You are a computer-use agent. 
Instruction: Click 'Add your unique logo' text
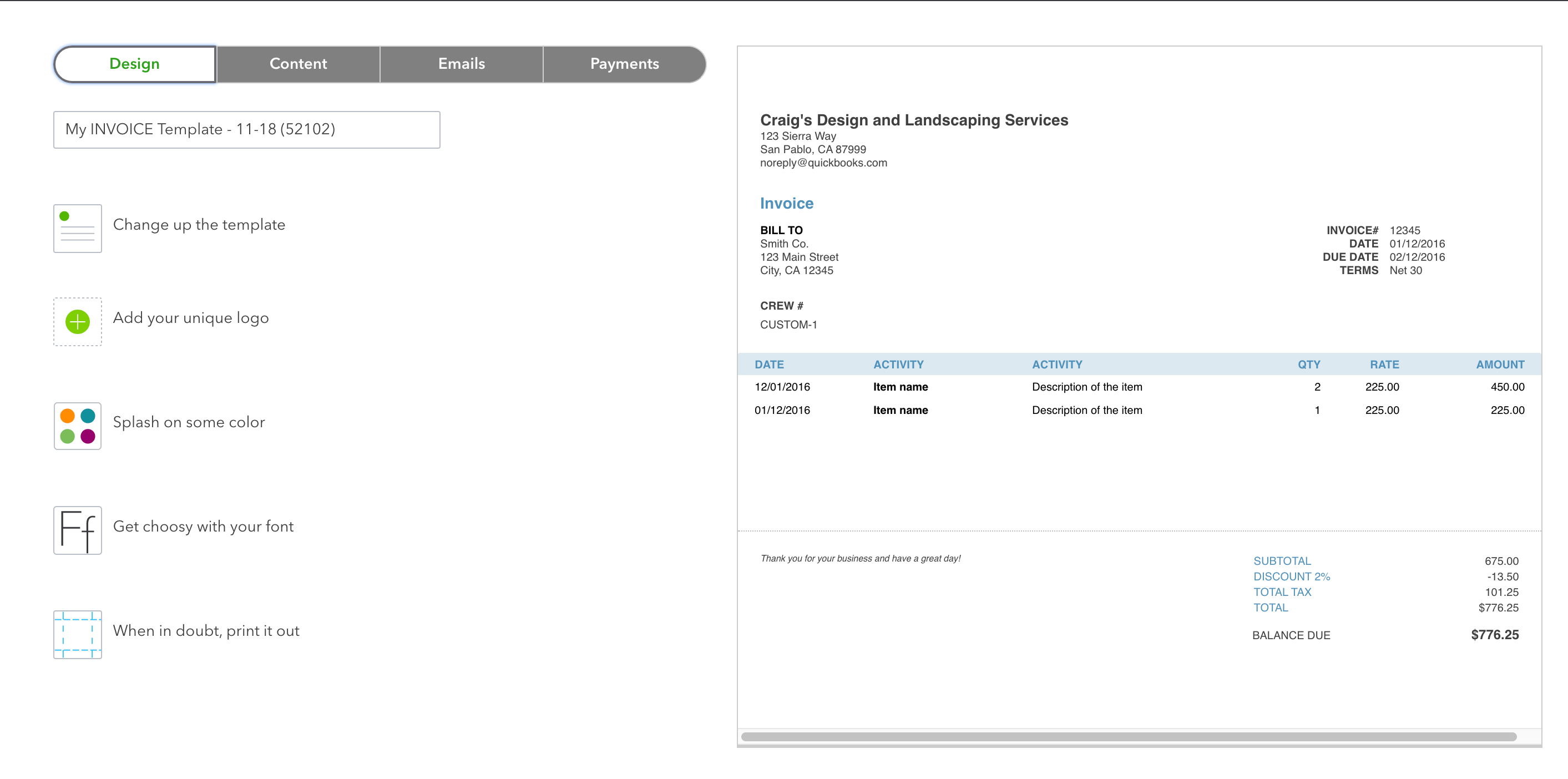[190, 318]
